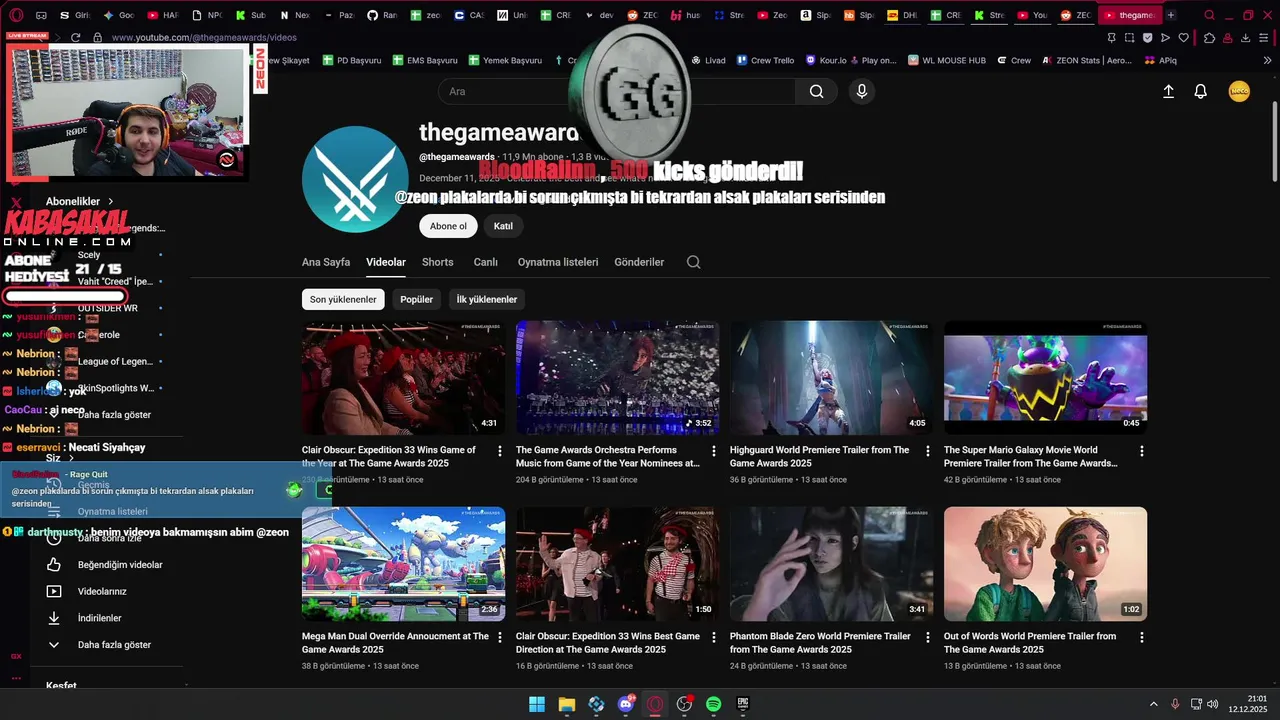Image resolution: width=1280 pixels, height=720 pixels.
Task: Open Epic Games launcher from taskbar
Action: click(x=743, y=704)
